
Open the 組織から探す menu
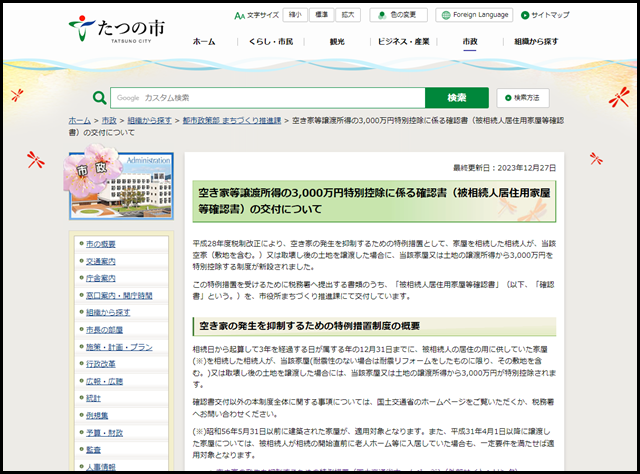[x=536, y=41]
